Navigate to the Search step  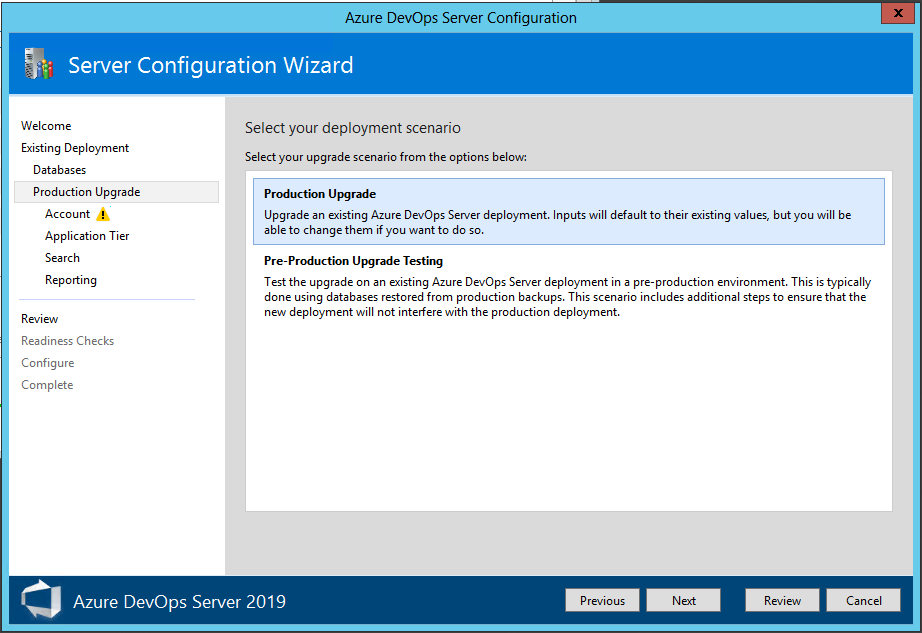pos(62,257)
